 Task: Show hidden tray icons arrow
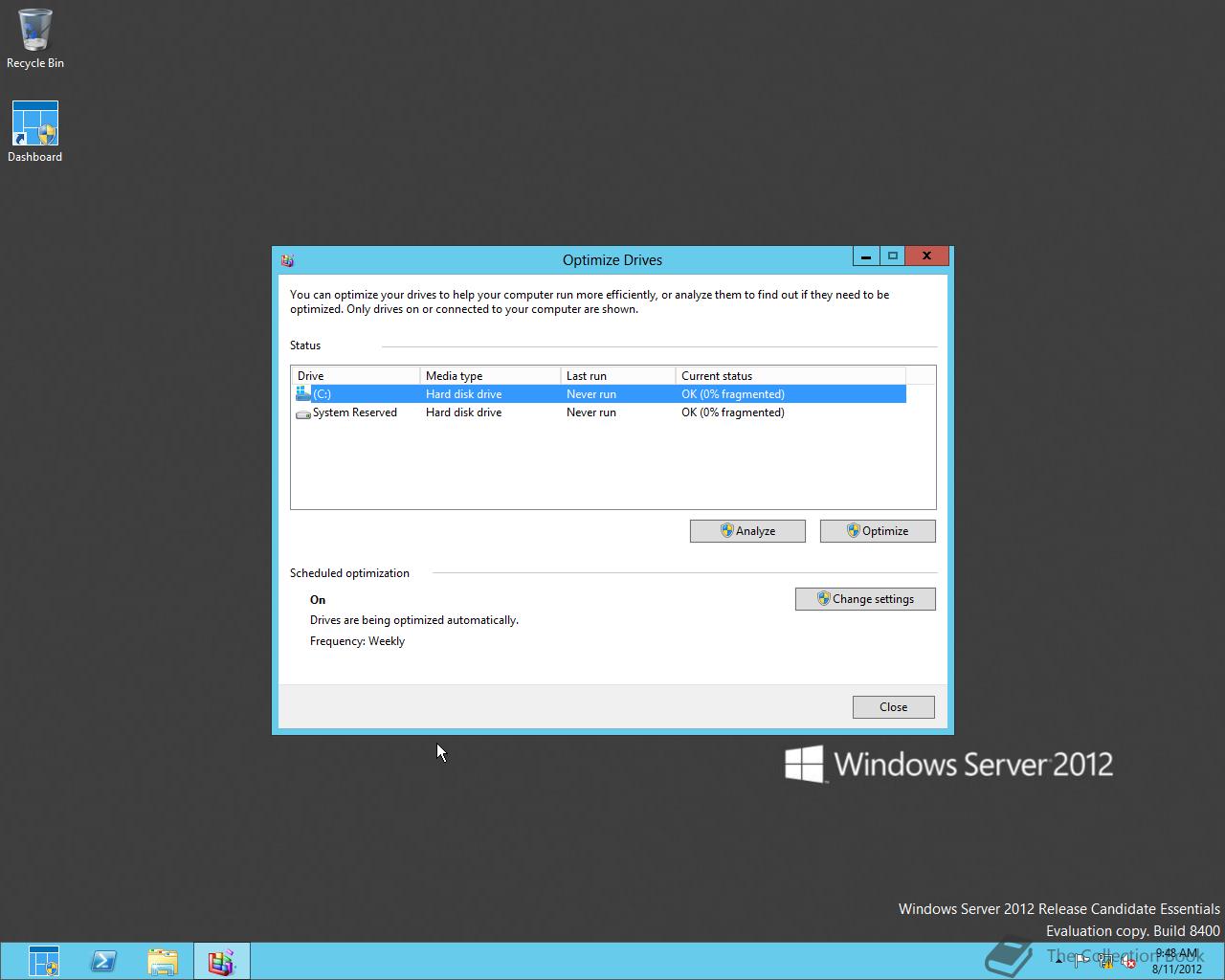point(1058,961)
